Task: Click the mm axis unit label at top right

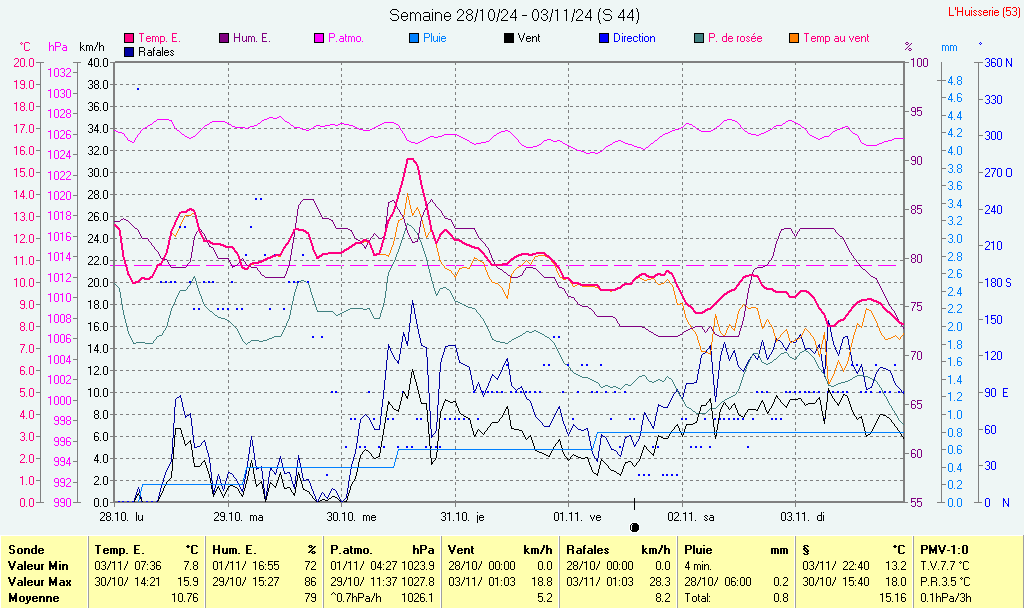Action: 950,48
